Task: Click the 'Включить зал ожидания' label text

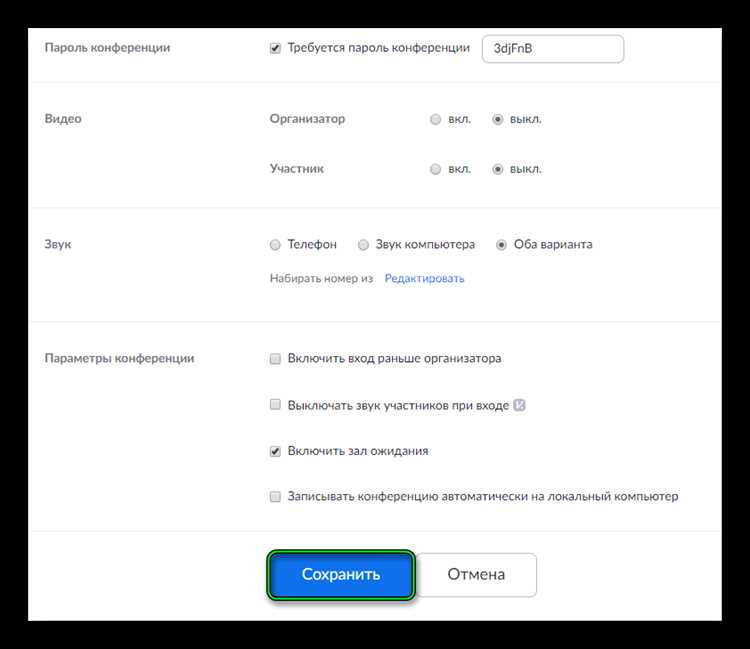Action: tap(358, 451)
